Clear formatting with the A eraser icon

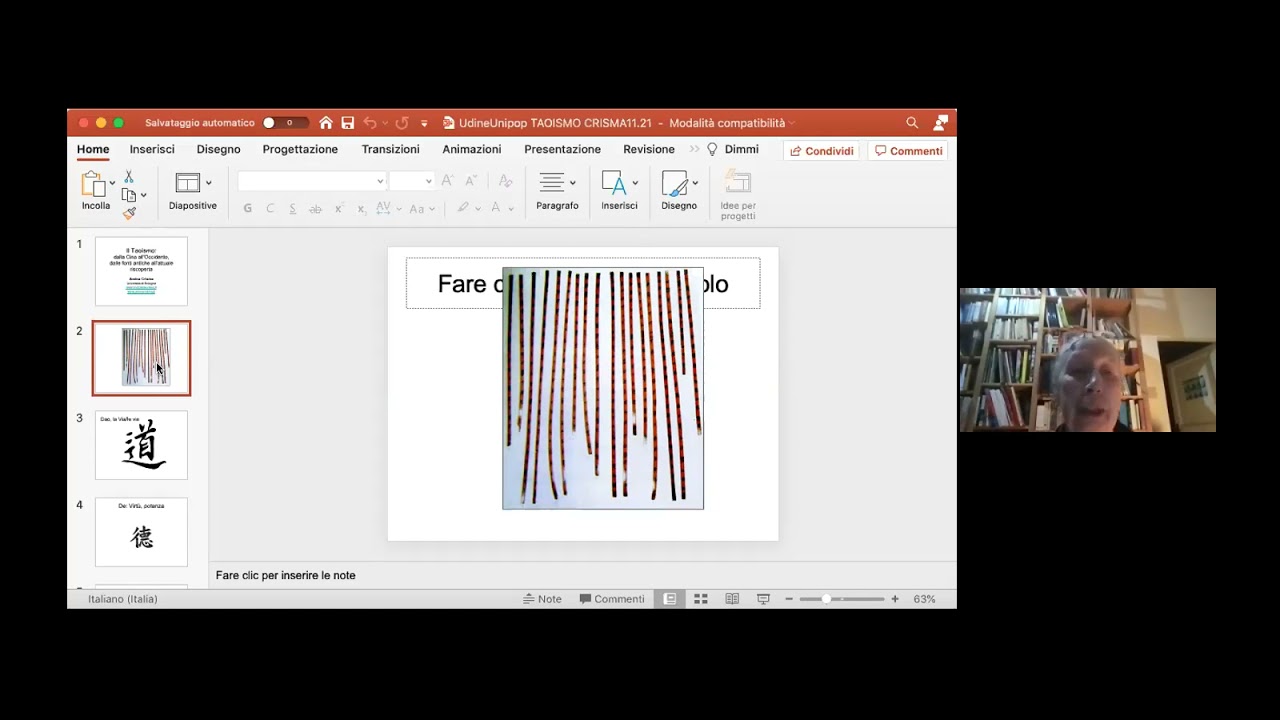pos(505,181)
